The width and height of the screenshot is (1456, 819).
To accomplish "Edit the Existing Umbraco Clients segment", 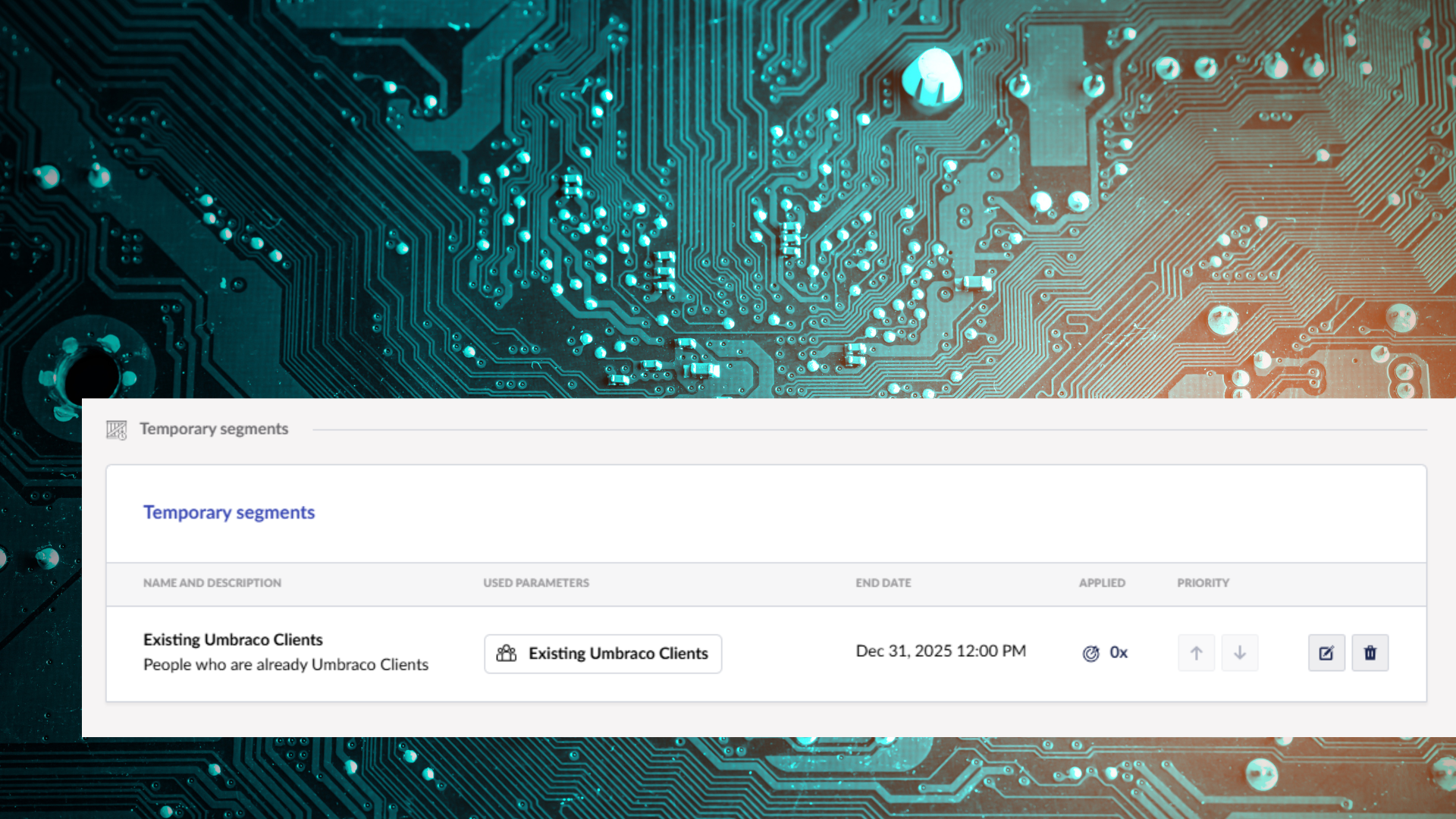I will click(1326, 653).
